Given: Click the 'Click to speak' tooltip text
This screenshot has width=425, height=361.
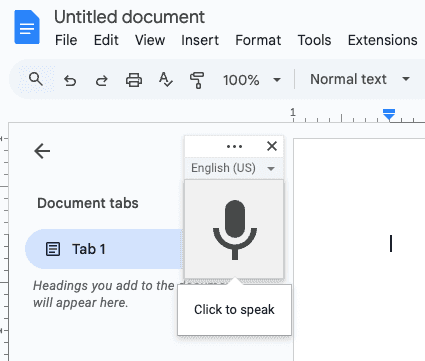Looking at the screenshot, I should (x=234, y=310).
